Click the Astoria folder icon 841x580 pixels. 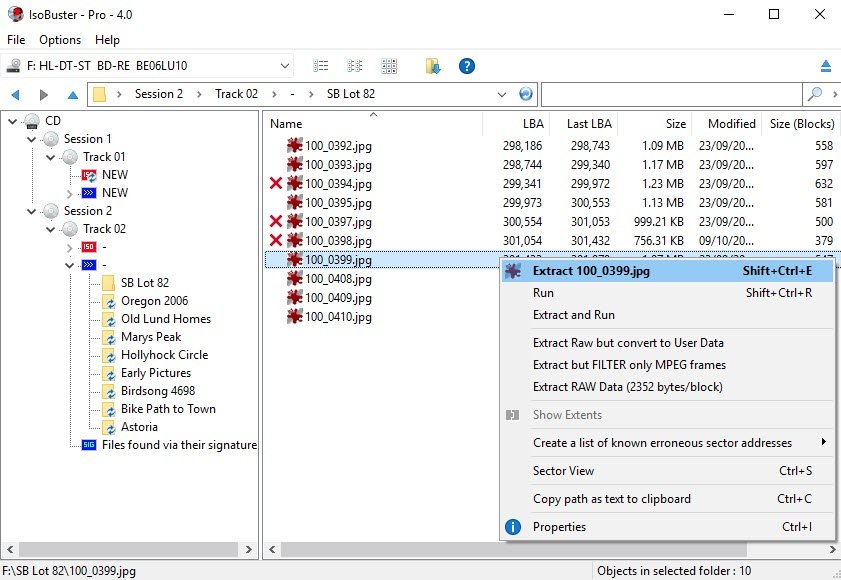point(109,427)
